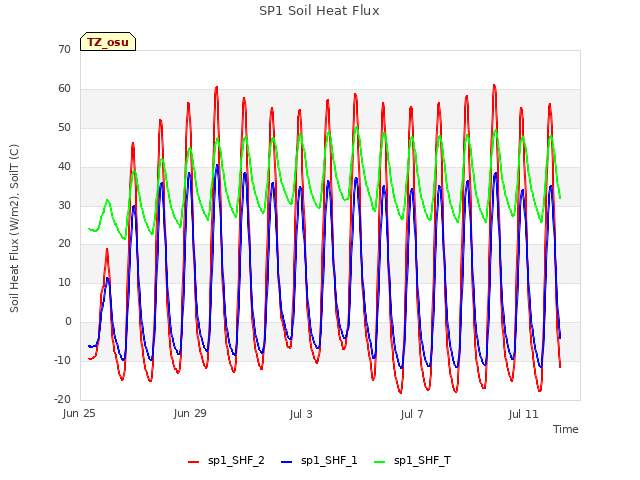Click the -10 y-axis tick label
The image size is (640, 480).
[x=62, y=360]
